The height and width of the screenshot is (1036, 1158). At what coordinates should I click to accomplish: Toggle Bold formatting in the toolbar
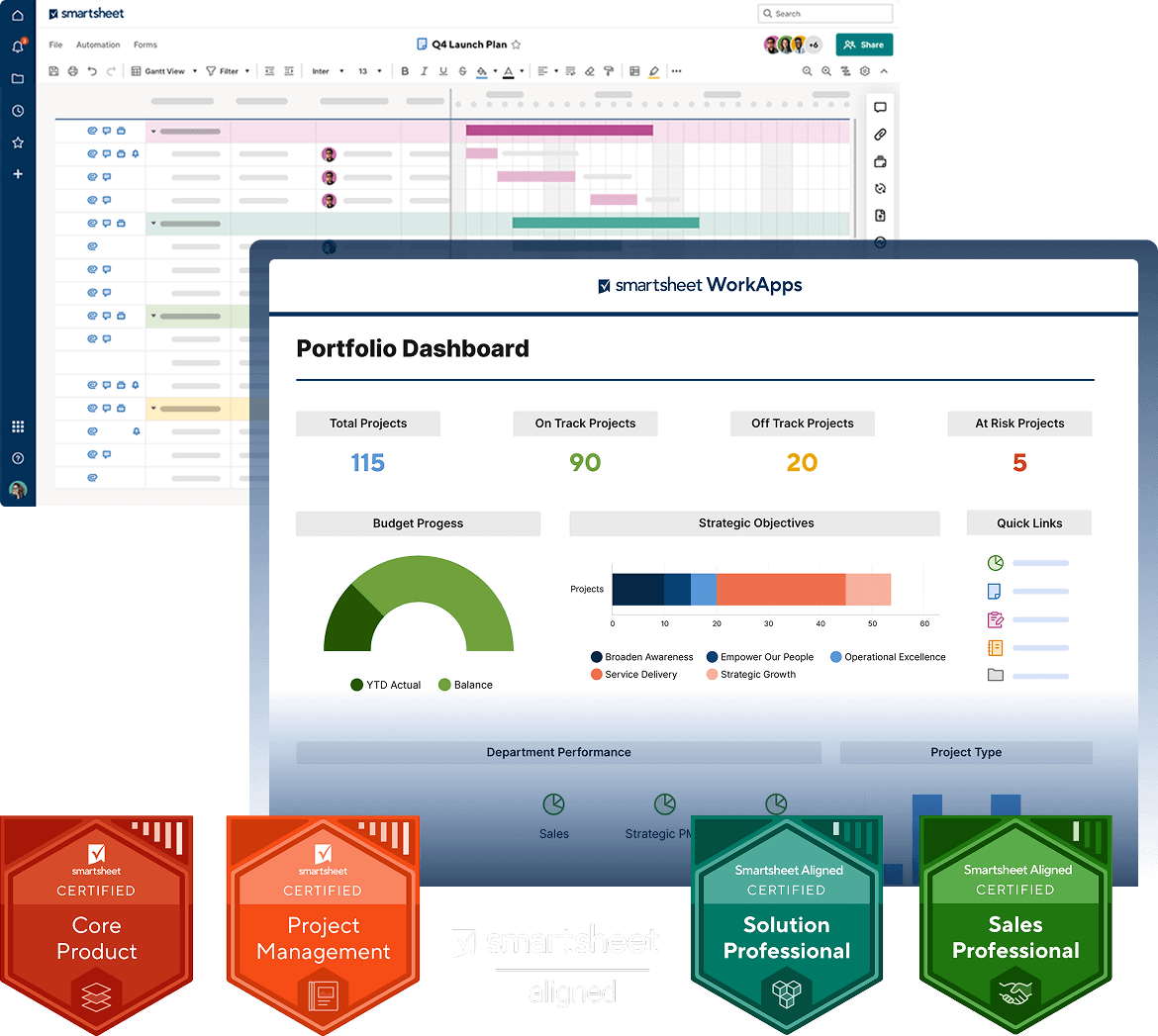(405, 71)
